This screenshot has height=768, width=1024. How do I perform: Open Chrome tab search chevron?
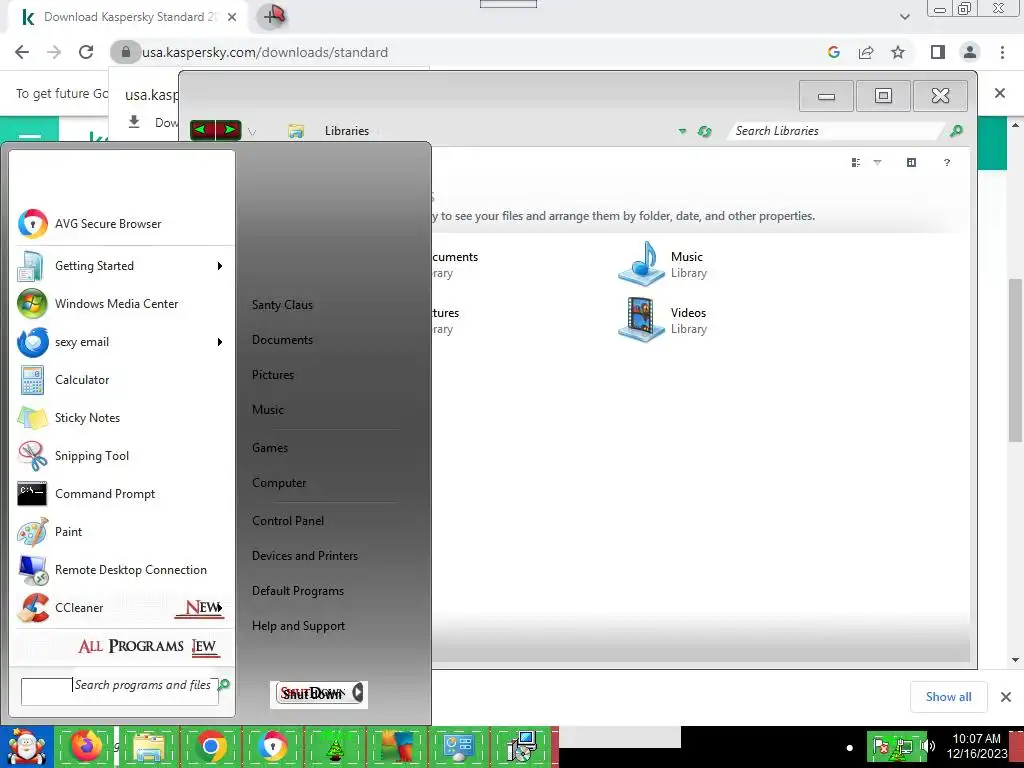[x=904, y=17]
